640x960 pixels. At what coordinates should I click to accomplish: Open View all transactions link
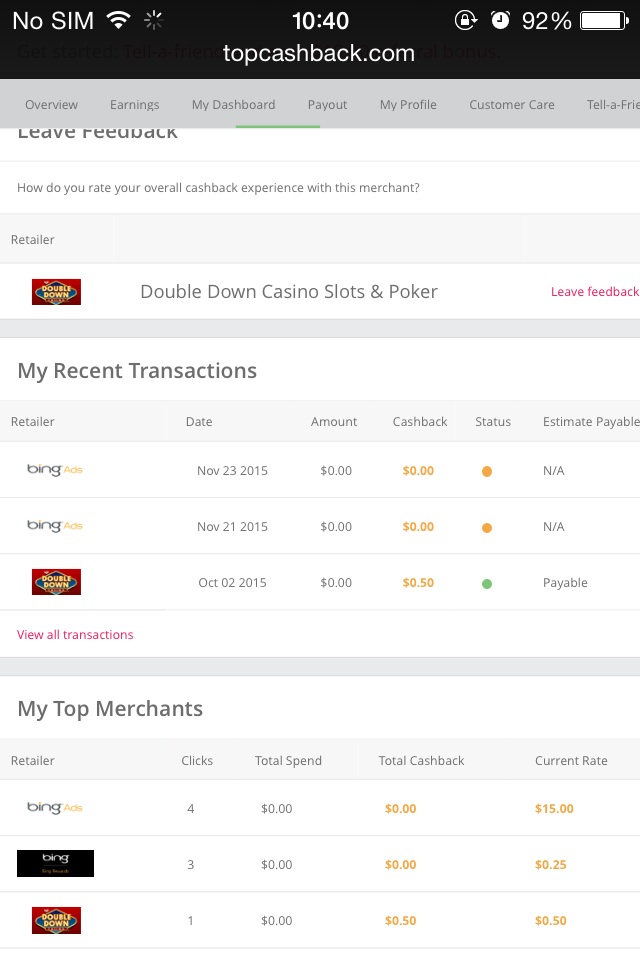(75, 635)
